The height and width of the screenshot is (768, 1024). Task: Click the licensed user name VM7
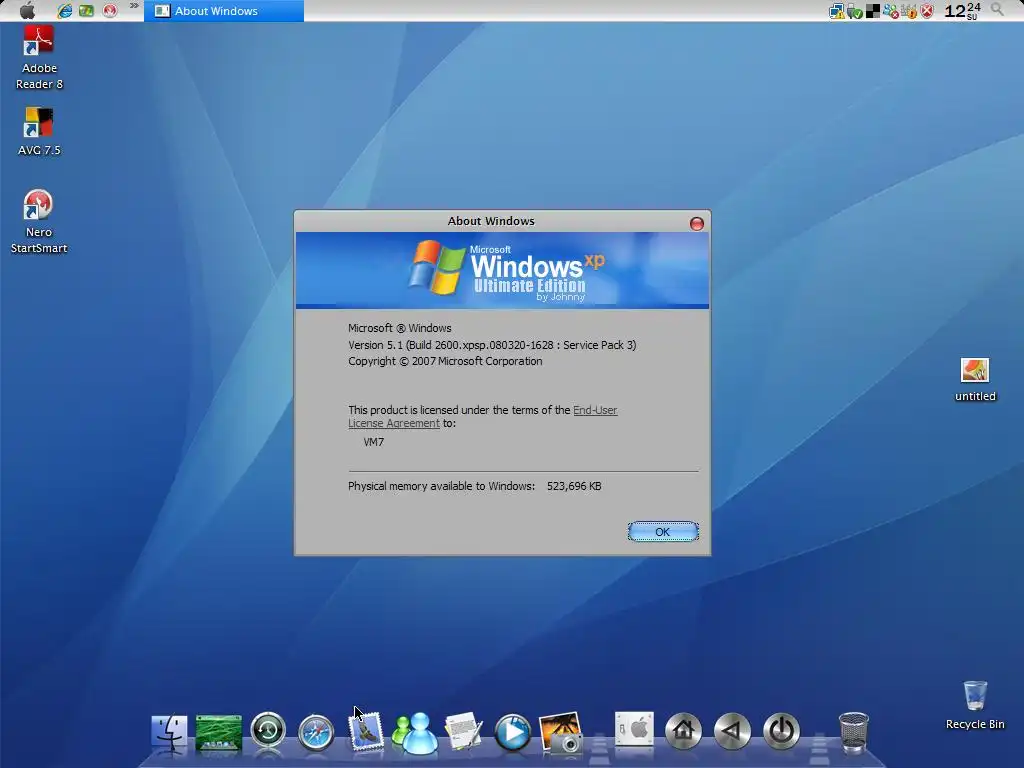point(374,442)
